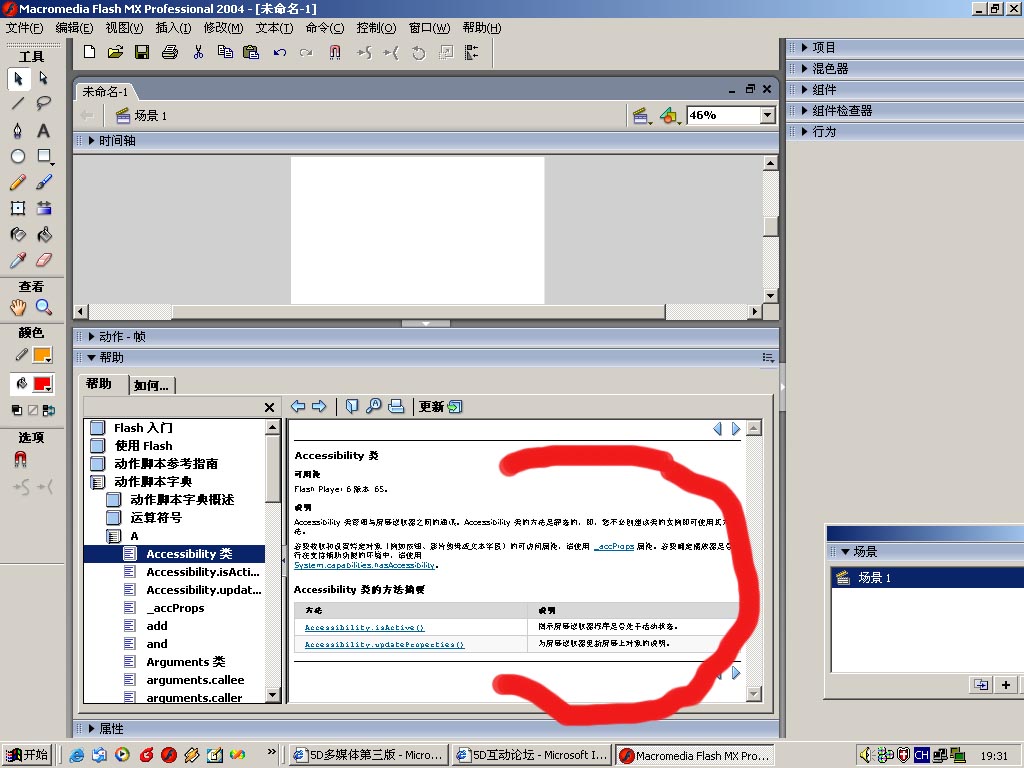1024x768 pixels.
Task: Select the Hand tool
Action: tap(18, 307)
